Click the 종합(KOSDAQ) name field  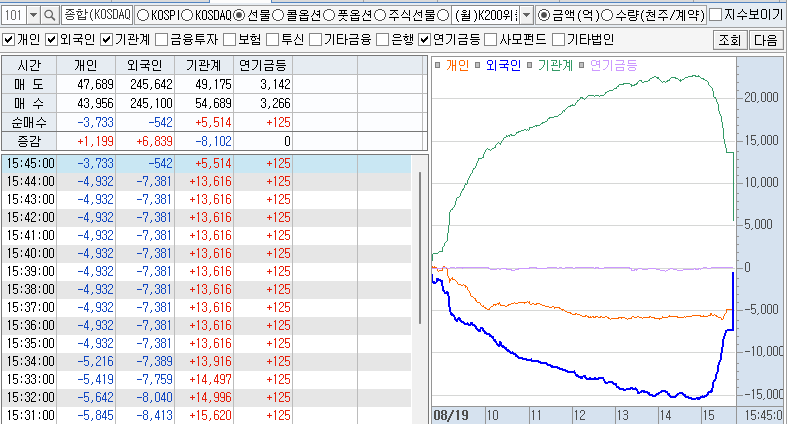tap(97, 16)
